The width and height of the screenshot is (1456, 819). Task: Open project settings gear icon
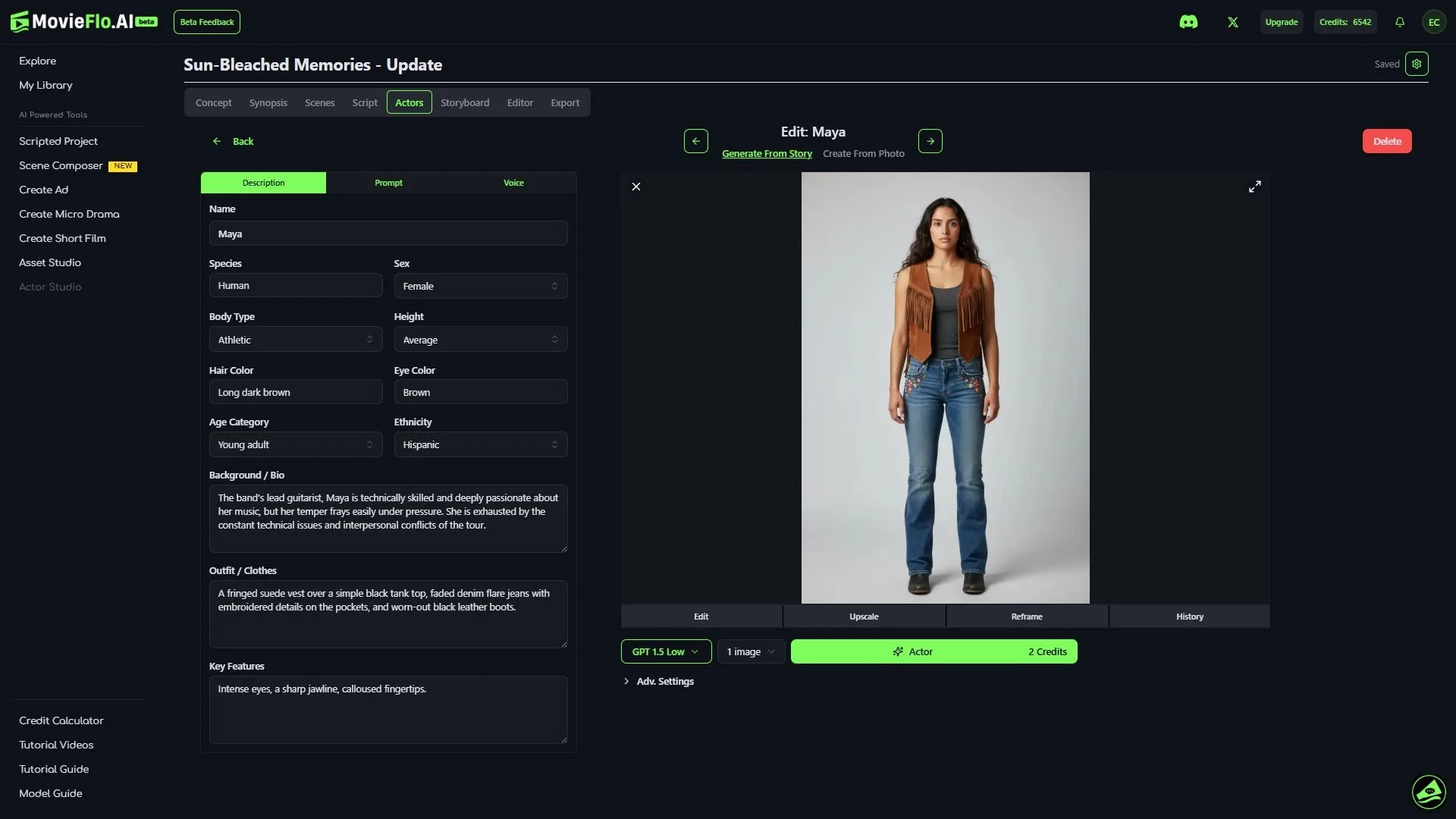coord(1417,64)
